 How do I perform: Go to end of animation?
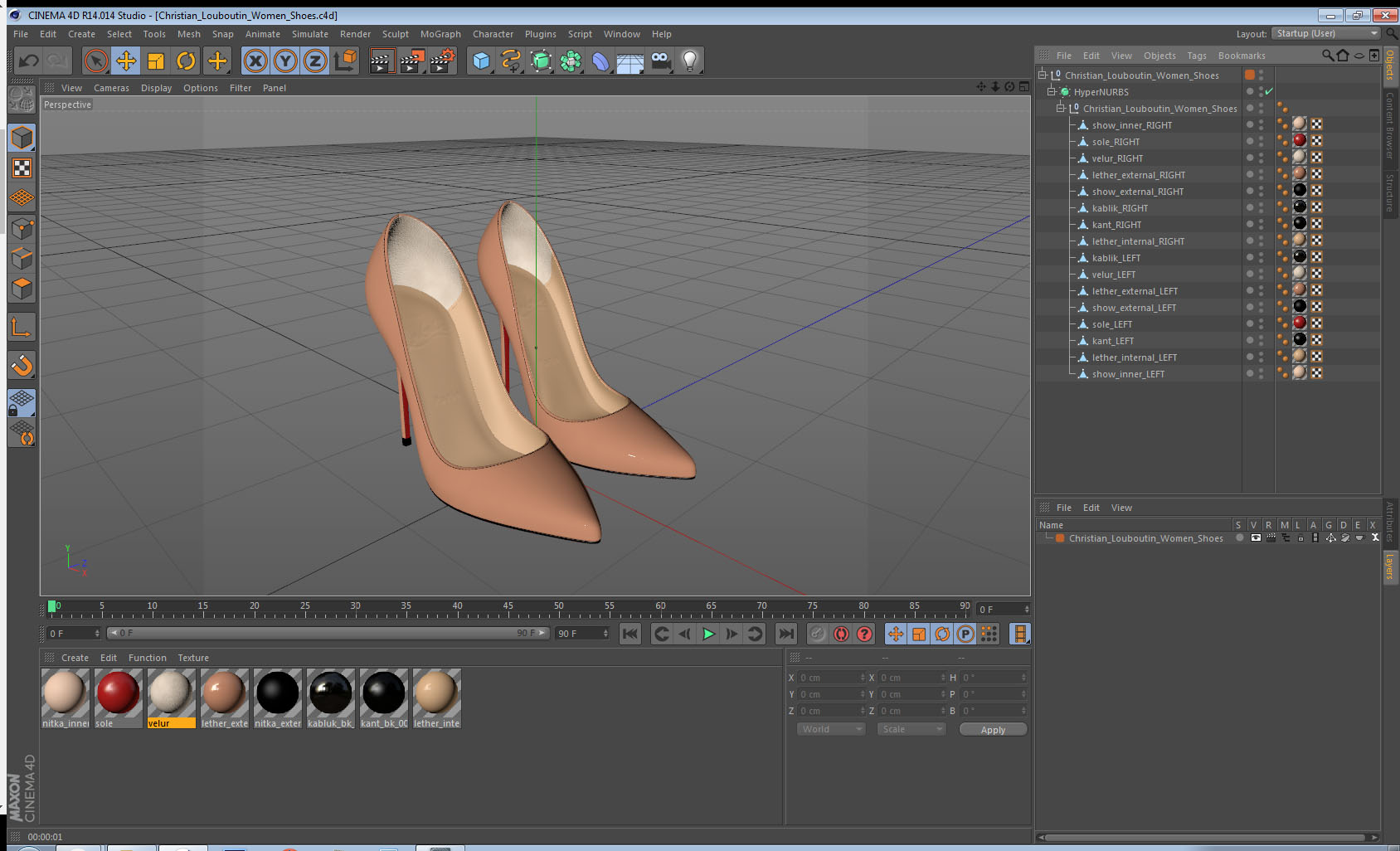tap(785, 634)
